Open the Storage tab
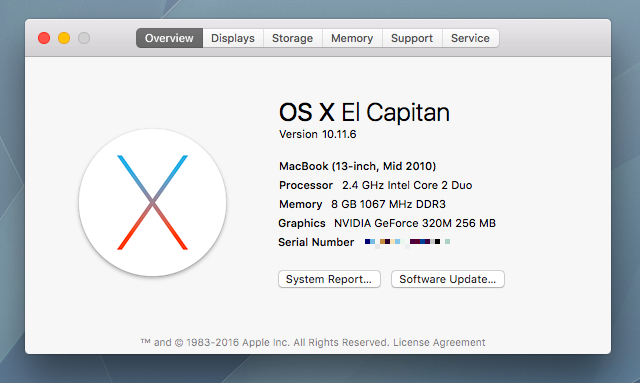 click(x=293, y=38)
